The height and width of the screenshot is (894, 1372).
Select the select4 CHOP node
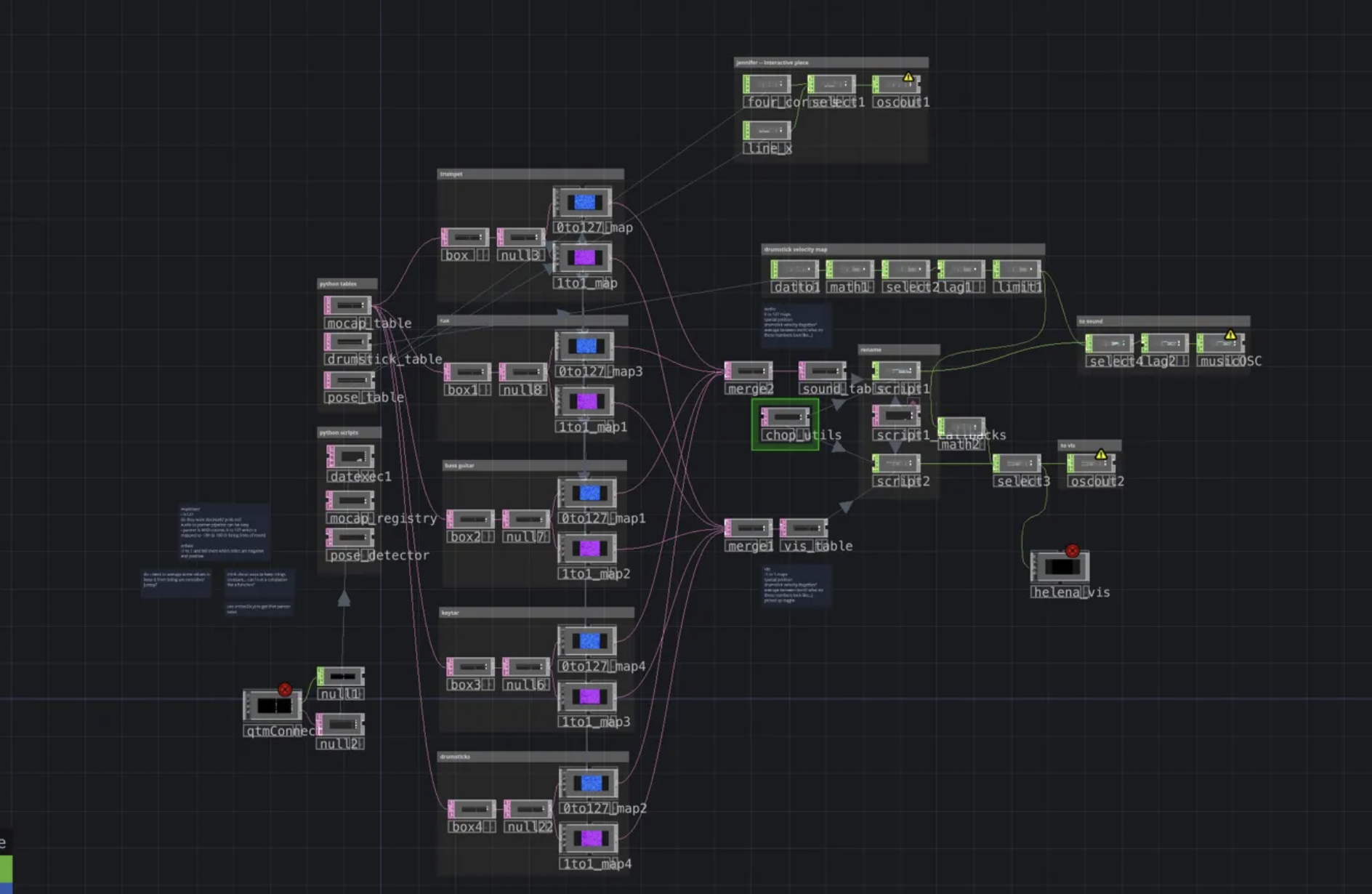tap(1109, 343)
